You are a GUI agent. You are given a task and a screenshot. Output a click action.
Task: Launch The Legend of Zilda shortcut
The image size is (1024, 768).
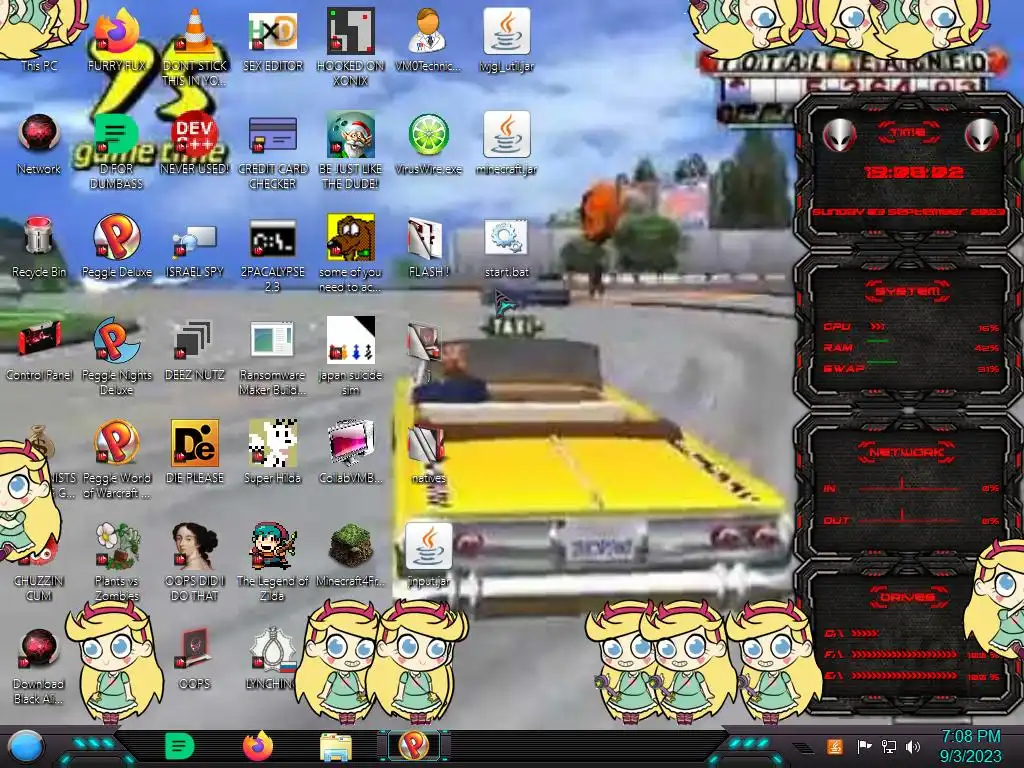[x=272, y=562]
